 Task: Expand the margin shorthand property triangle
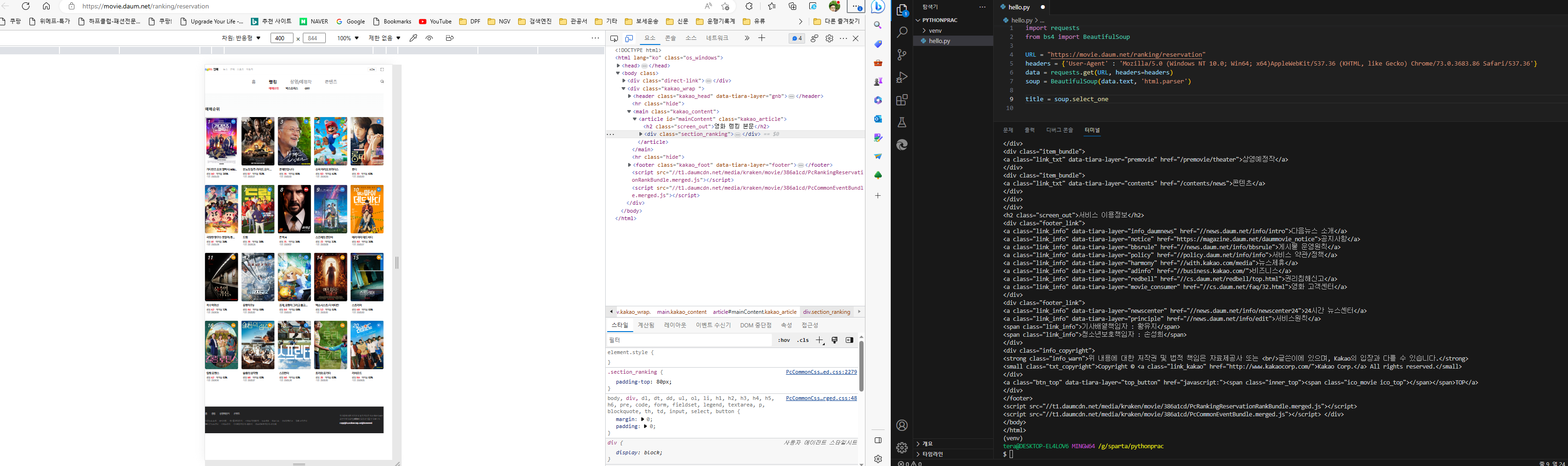642,419
